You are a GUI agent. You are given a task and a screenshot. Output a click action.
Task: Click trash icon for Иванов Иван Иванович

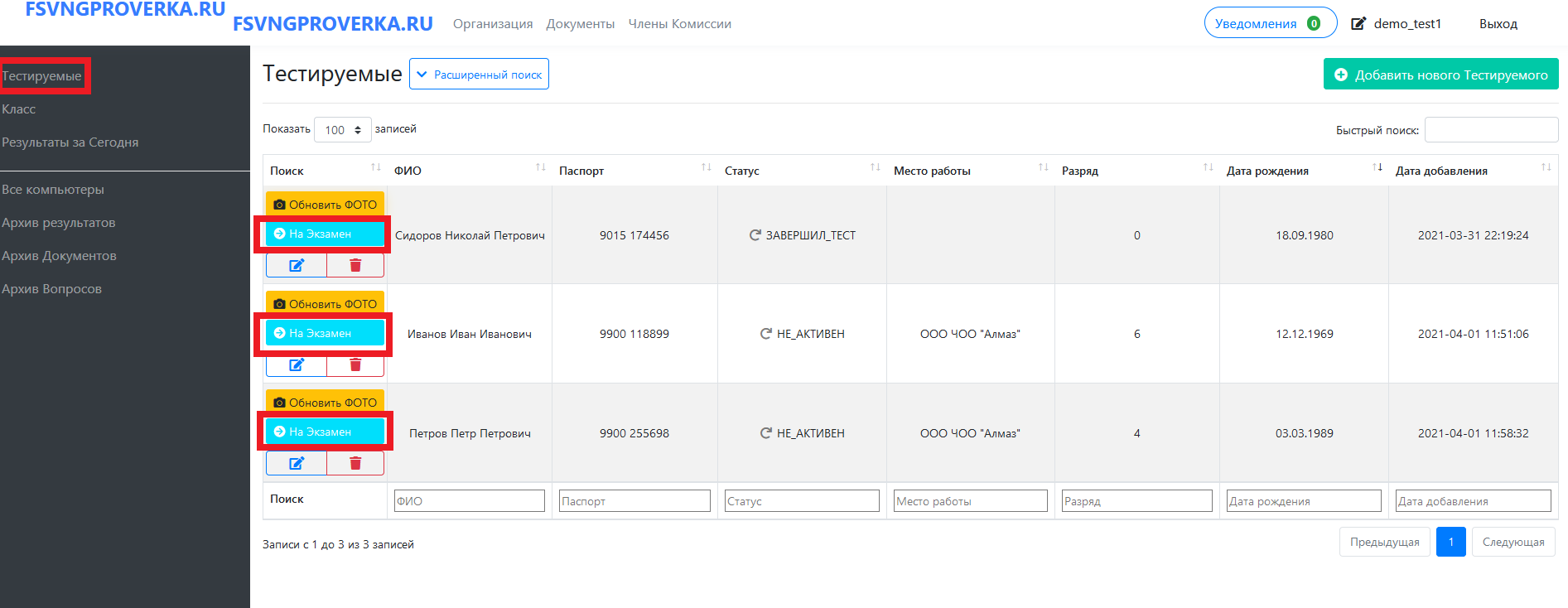[x=355, y=365]
